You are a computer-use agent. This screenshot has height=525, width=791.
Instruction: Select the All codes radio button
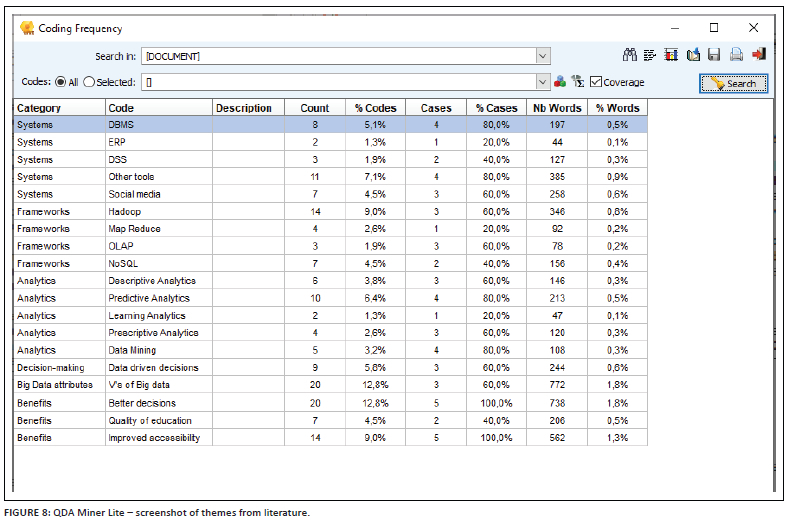click(x=61, y=82)
